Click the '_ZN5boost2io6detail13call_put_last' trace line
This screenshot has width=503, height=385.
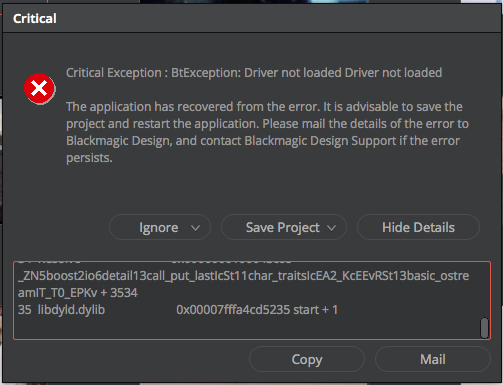243,276
